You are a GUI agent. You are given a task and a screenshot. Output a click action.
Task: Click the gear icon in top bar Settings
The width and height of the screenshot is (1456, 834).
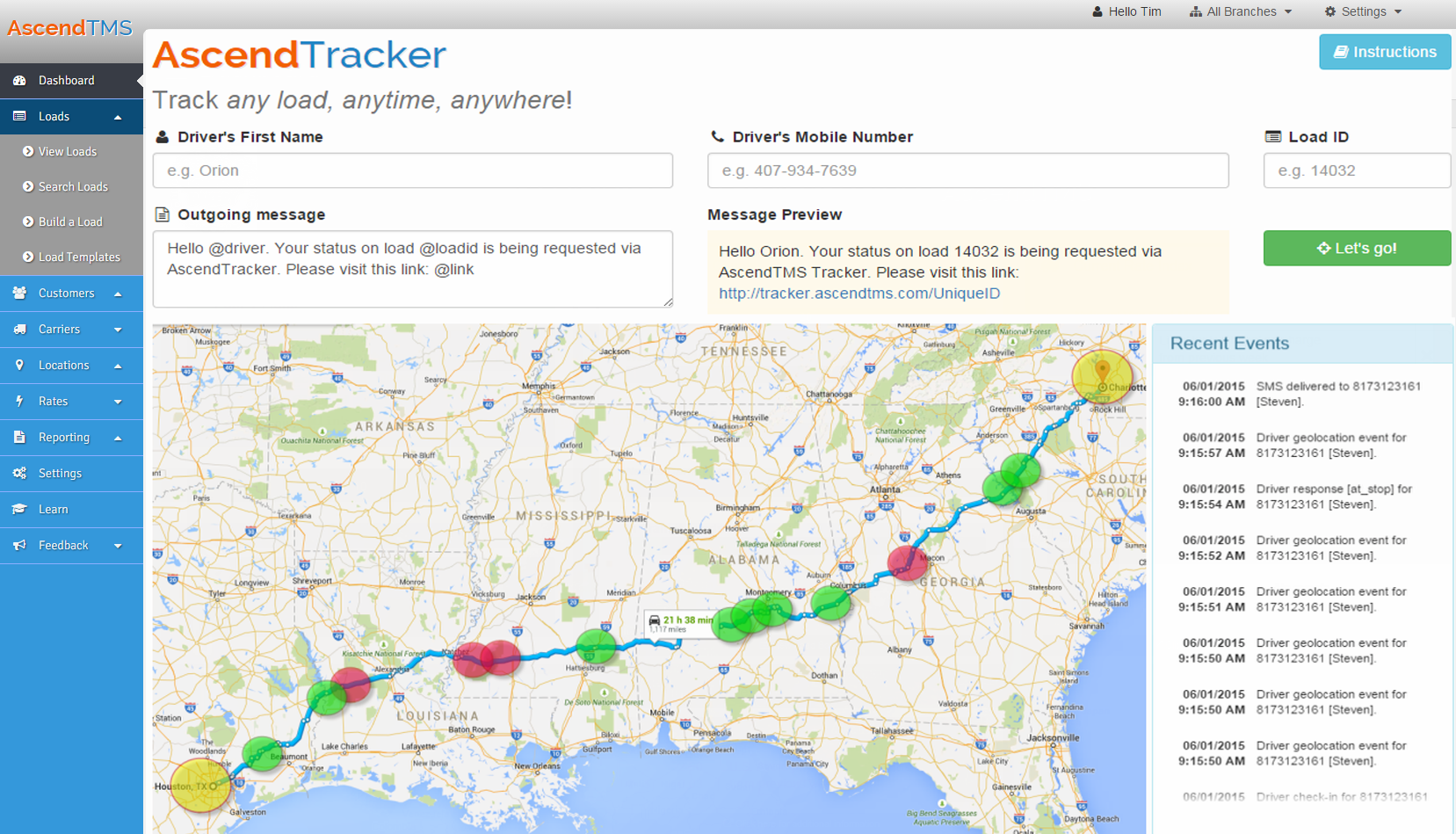pos(1330,11)
